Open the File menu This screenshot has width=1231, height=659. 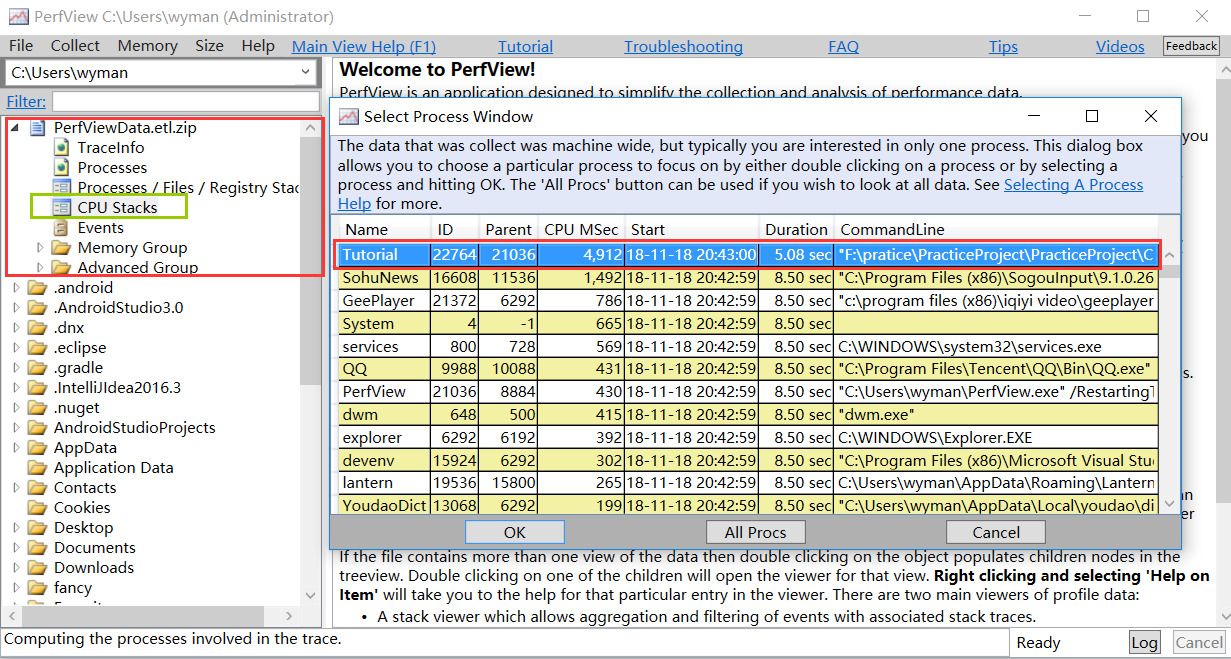tap(21, 46)
